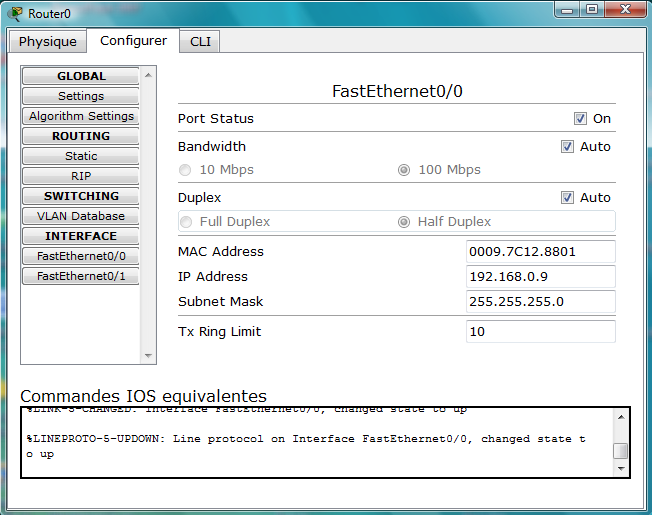Select FastEthernet0/0 interface in sidebar
This screenshot has height=515, width=652.
click(x=81, y=256)
